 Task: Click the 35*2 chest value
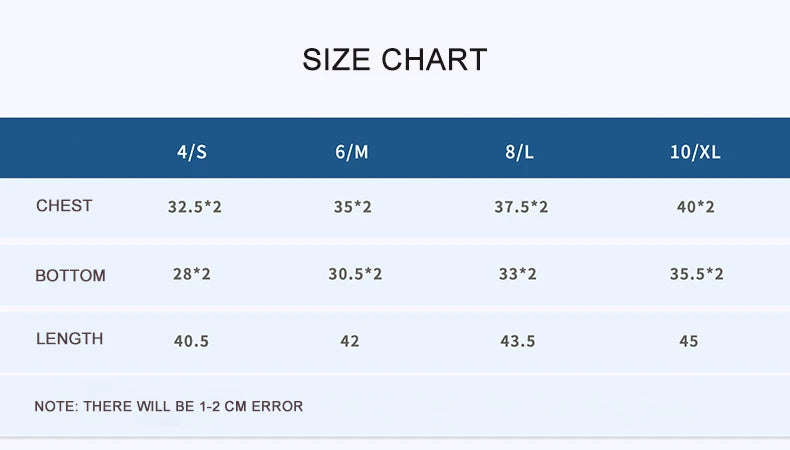(x=352, y=208)
